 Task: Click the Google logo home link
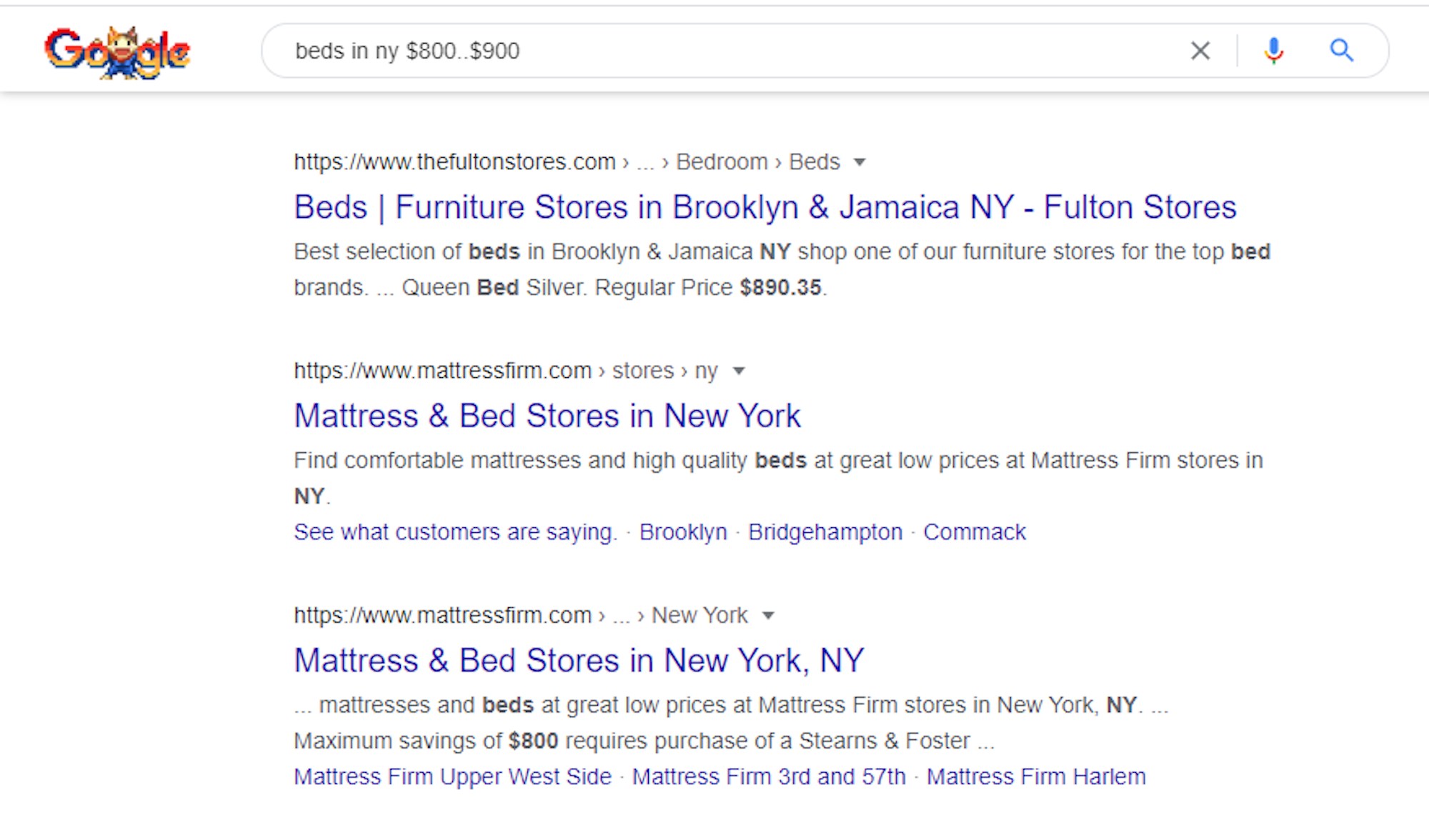coord(118,50)
